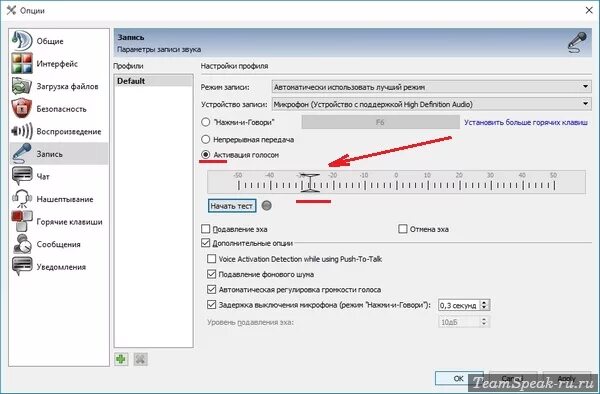Click the Интерфейс colored squares icon
This screenshot has width=600, height=394.
point(22,63)
